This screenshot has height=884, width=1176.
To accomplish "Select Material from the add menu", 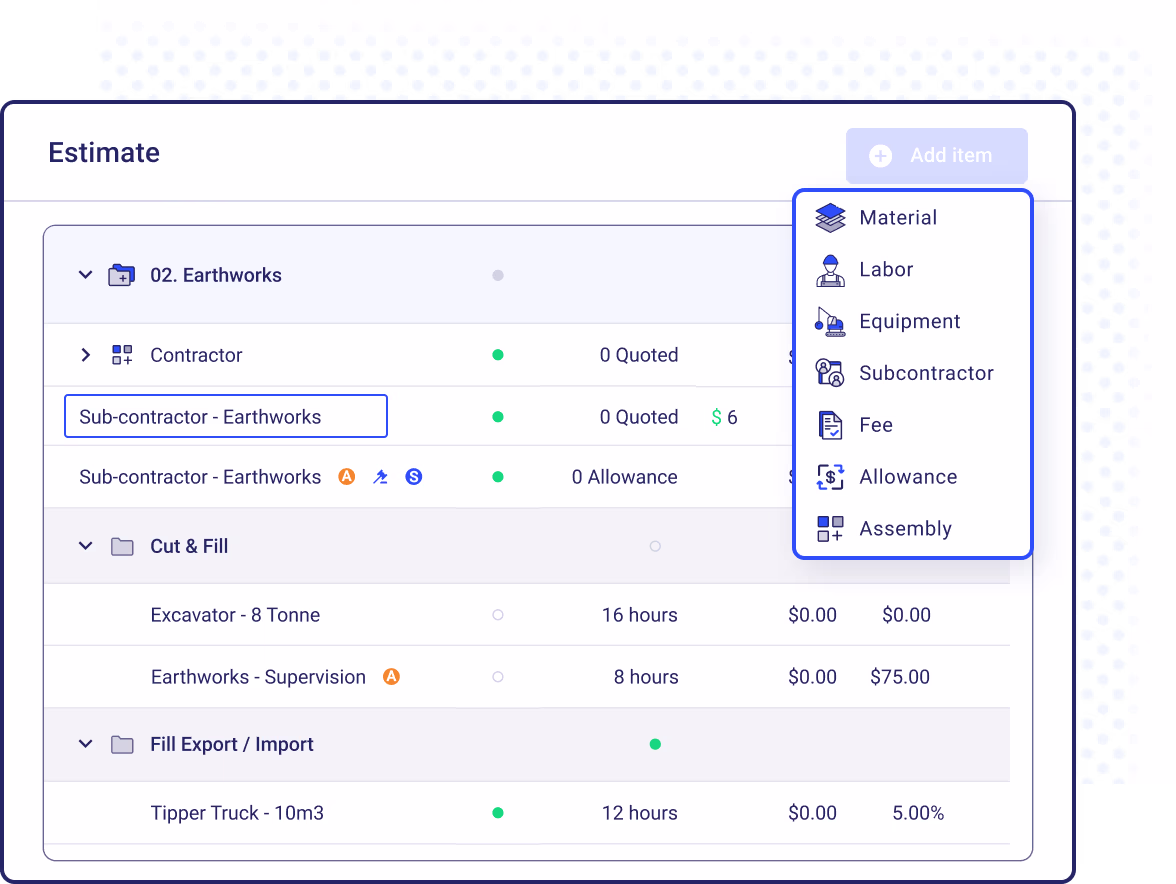I will [x=913, y=217].
